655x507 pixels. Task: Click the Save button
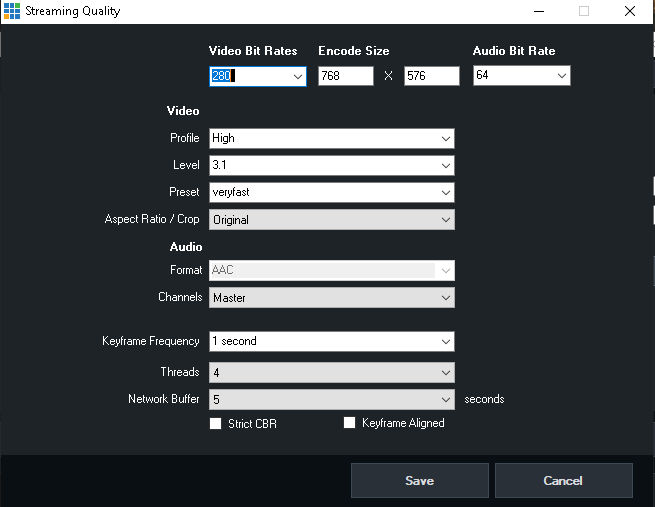(x=419, y=480)
